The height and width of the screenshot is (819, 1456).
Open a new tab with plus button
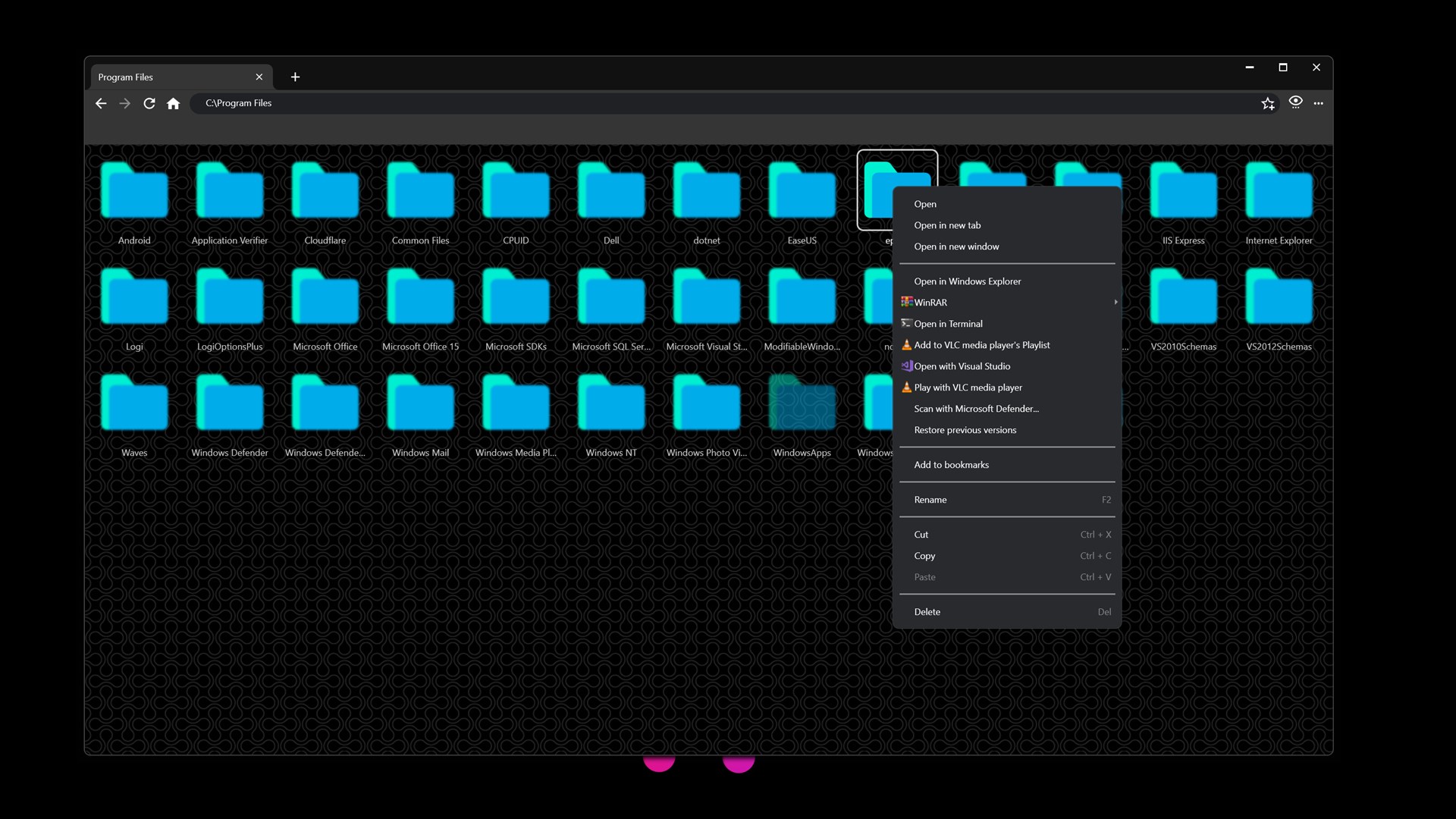[x=295, y=77]
